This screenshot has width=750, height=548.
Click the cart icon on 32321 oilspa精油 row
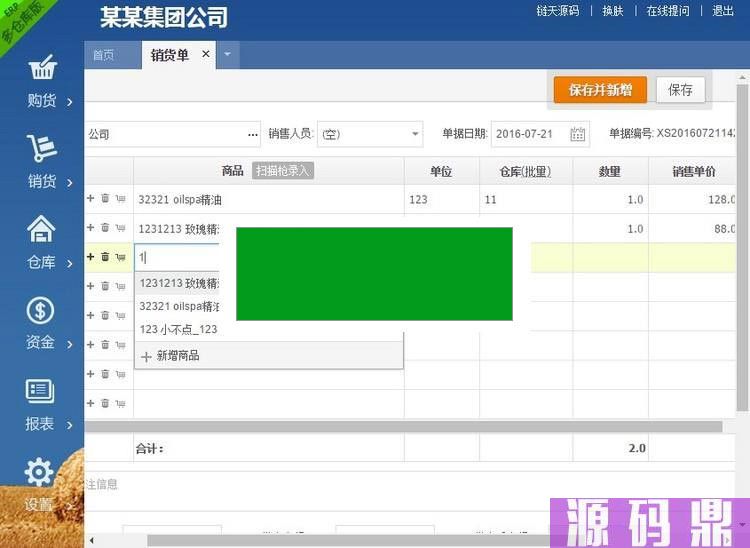[121, 198]
